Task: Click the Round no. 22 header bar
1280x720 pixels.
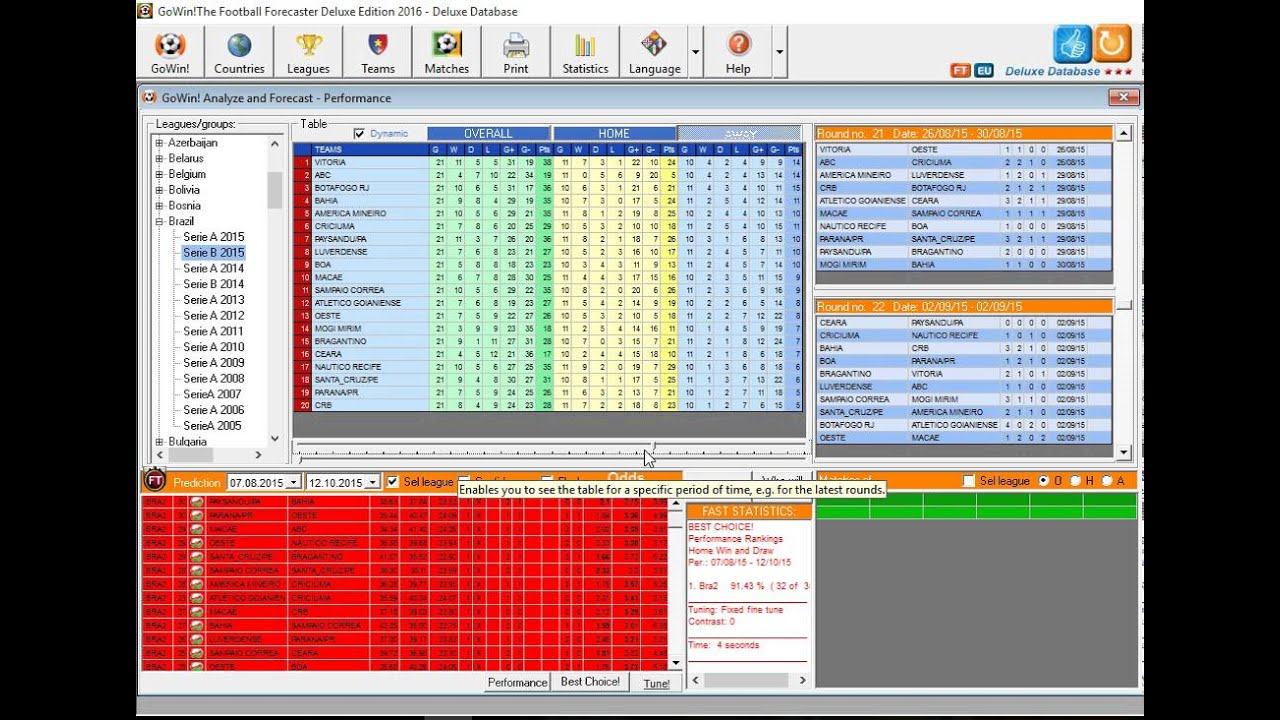Action: point(964,307)
